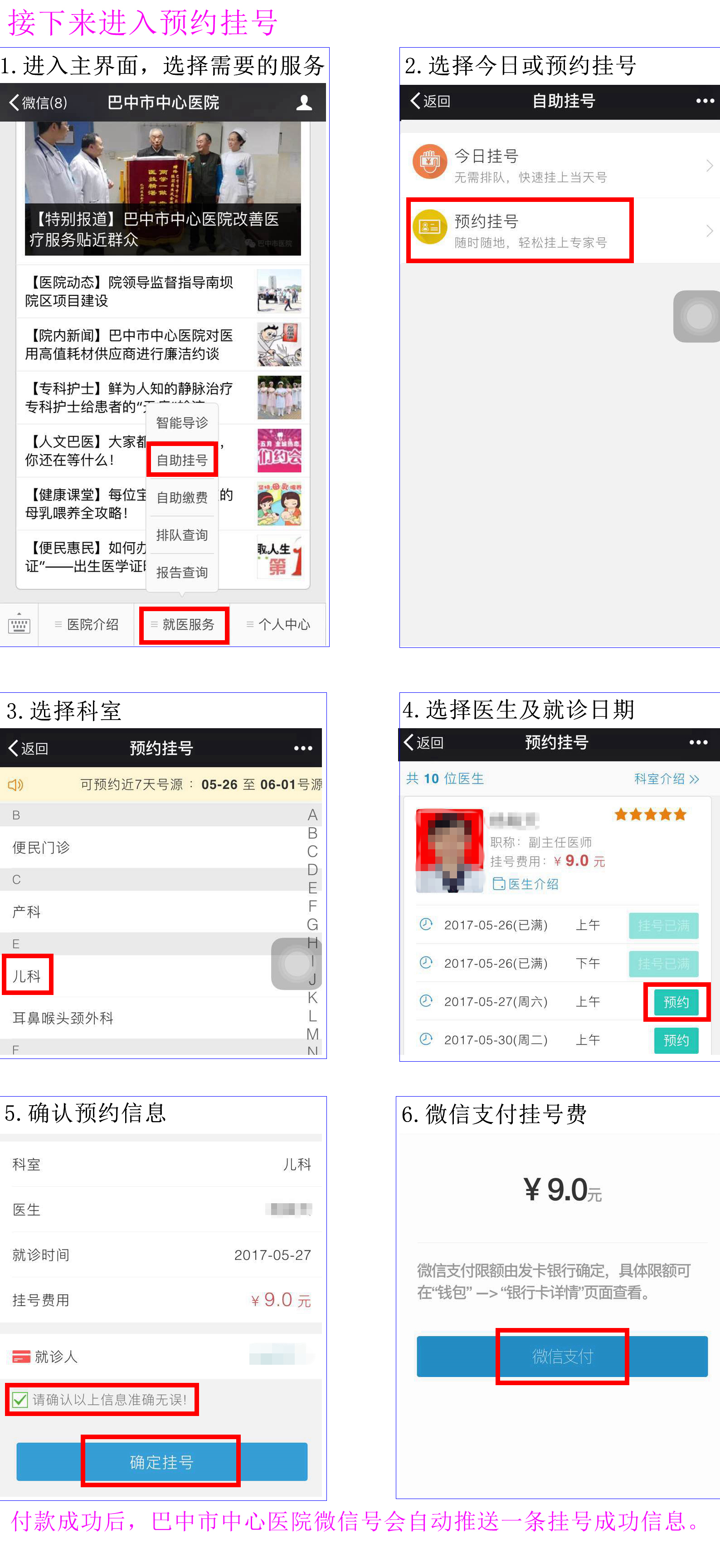Go back to 微信(8) chat list

pos(38,102)
